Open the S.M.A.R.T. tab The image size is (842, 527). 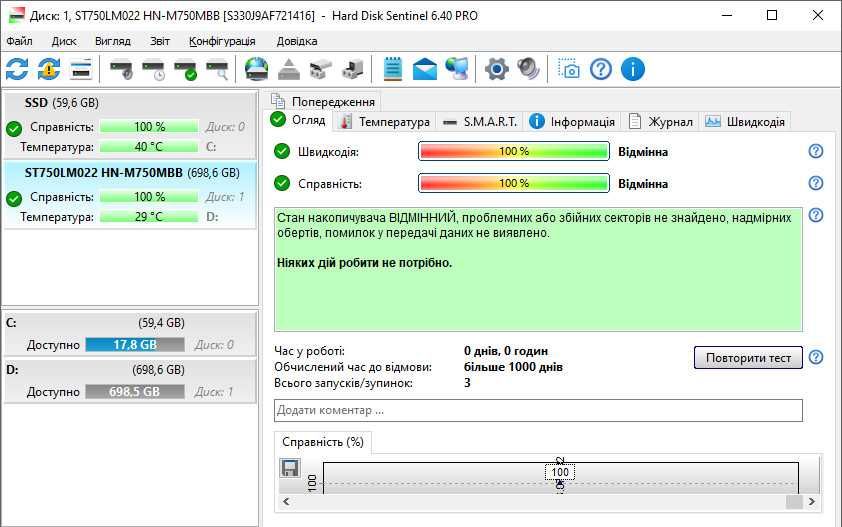tap(480, 122)
